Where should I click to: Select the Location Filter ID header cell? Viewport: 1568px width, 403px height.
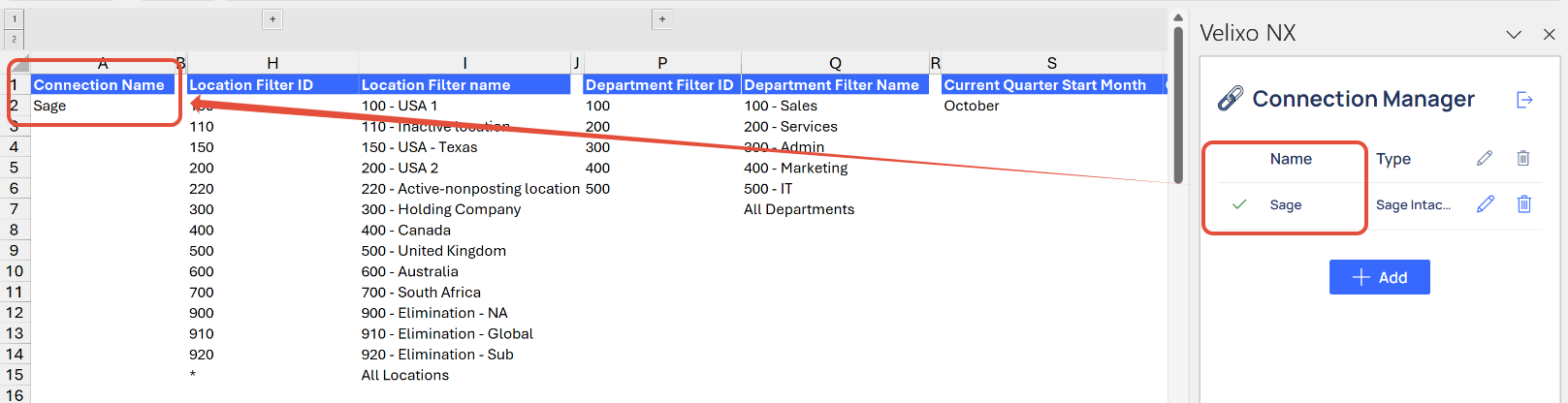coord(272,85)
